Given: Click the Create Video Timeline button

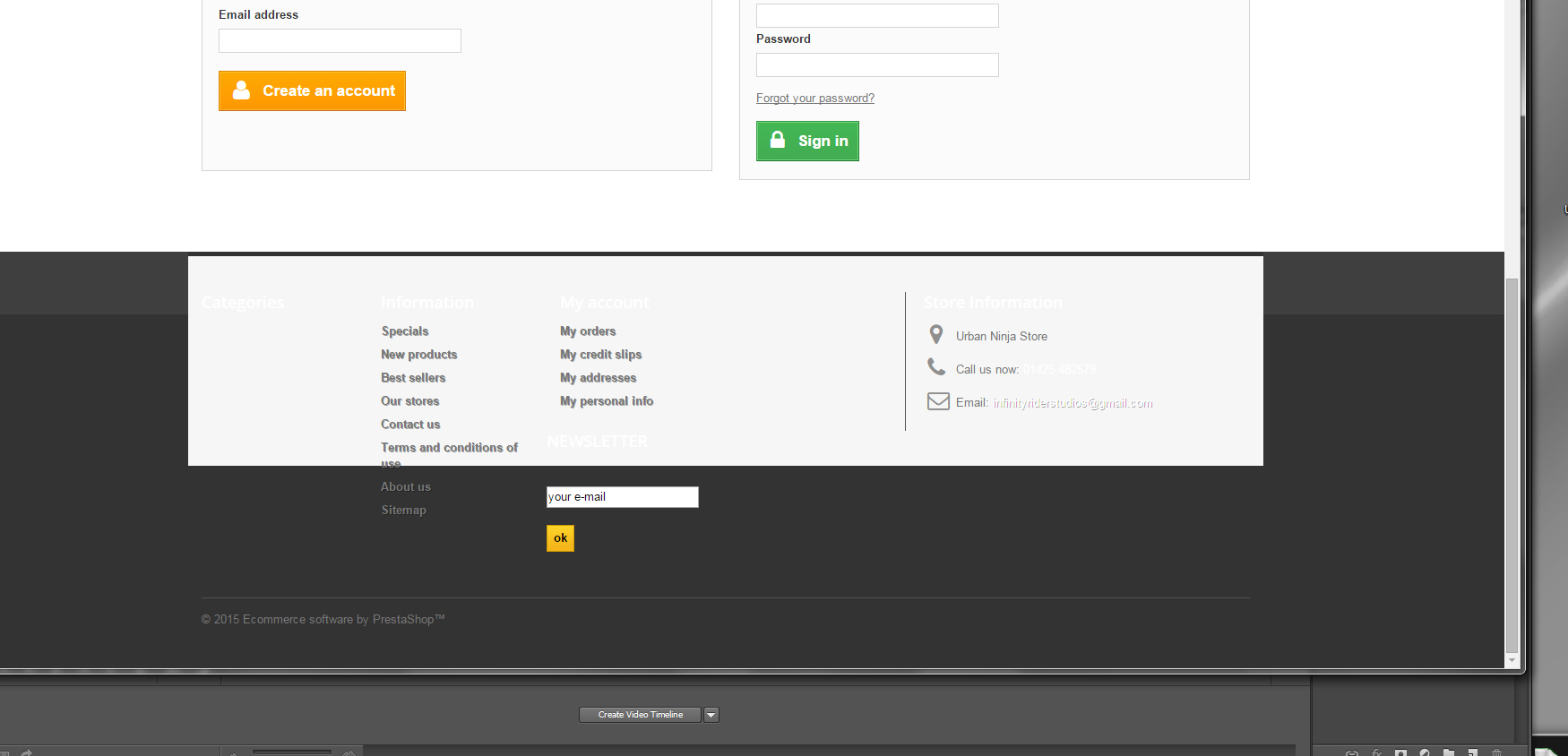Looking at the screenshot, I should click(640, 715).
